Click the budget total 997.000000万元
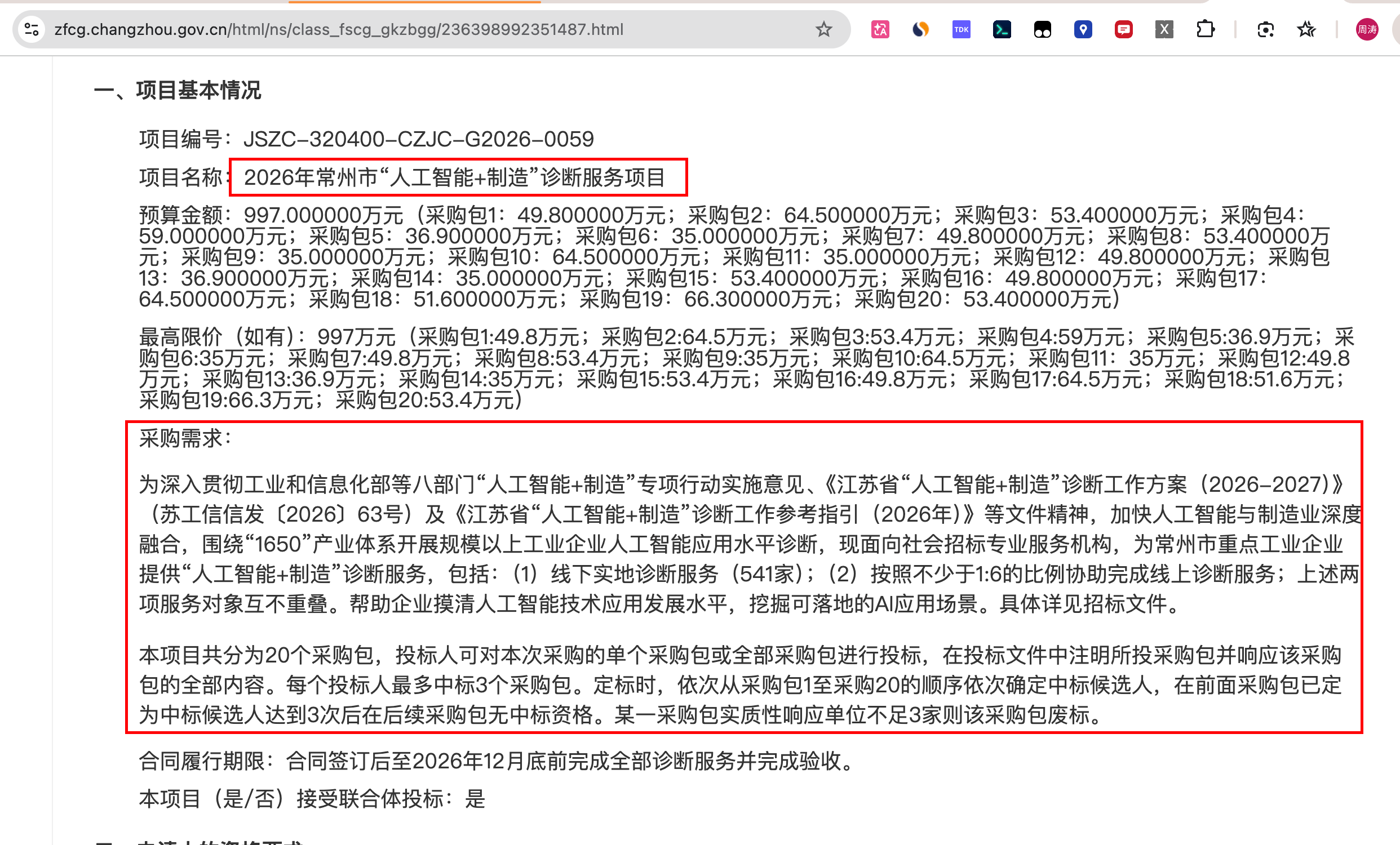This screenshot has width=1400, height=845. 324,215
